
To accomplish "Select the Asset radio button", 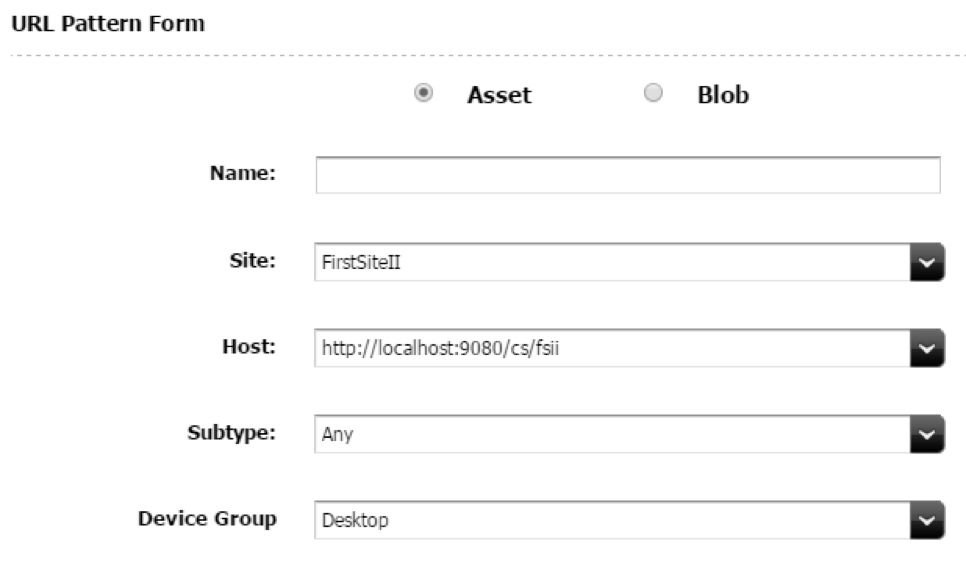I will (x=424, y=93).
